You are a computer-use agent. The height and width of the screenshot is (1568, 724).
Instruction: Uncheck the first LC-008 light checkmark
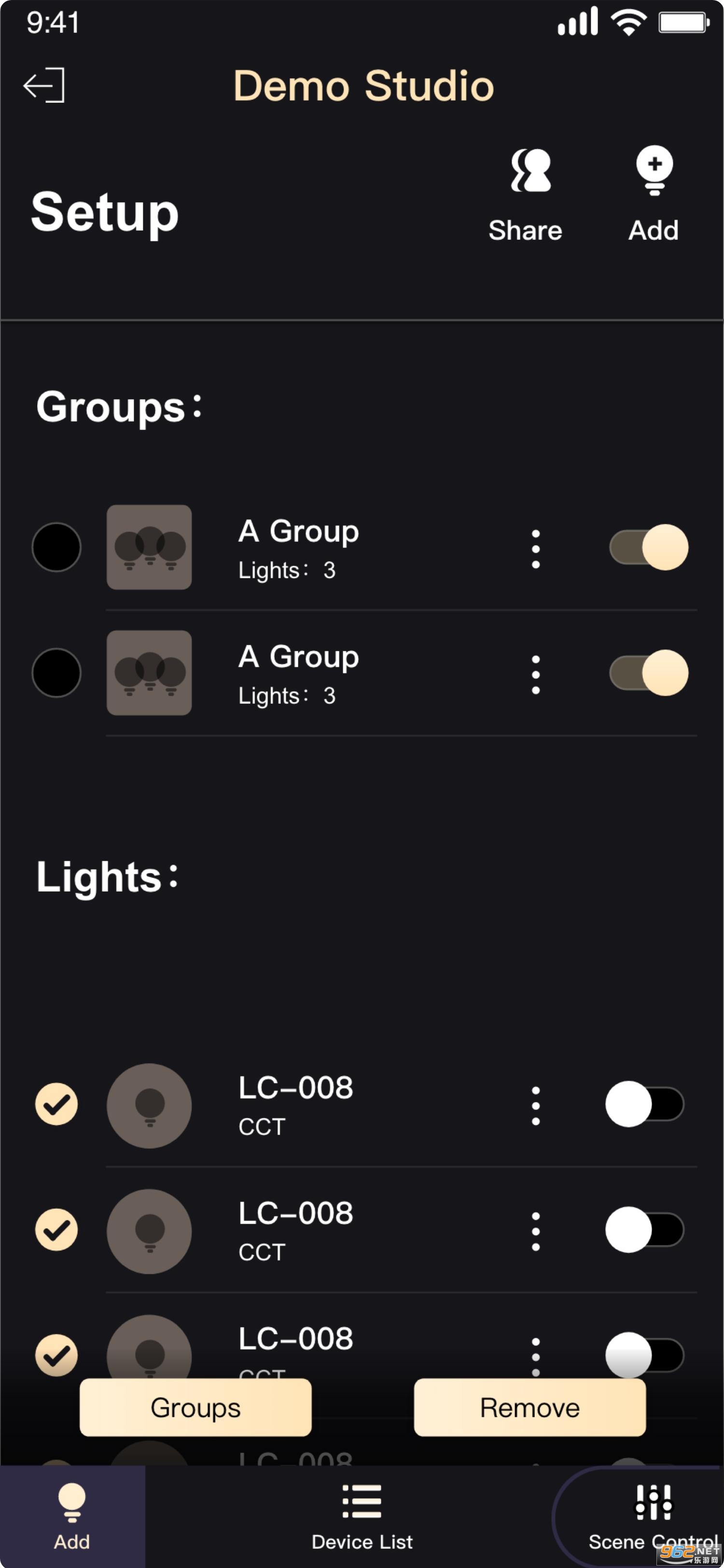tap(56, 1104)
